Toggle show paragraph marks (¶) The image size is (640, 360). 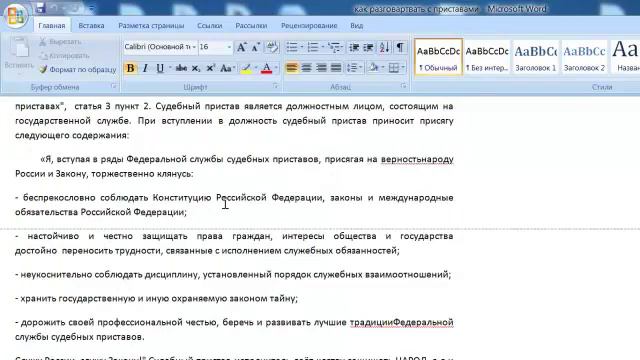click(400, 47)
